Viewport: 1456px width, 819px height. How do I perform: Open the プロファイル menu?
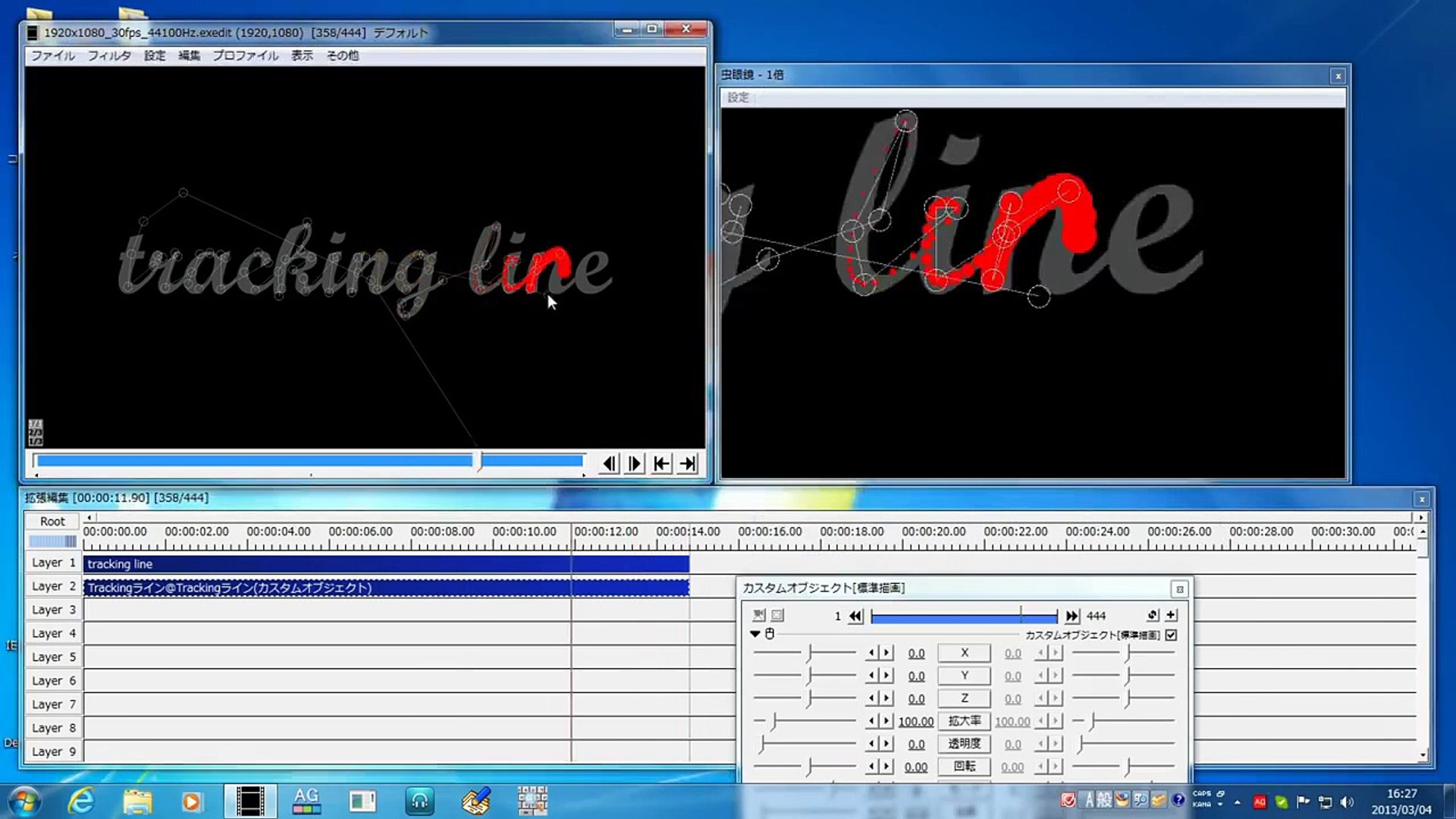pos(245,55)
